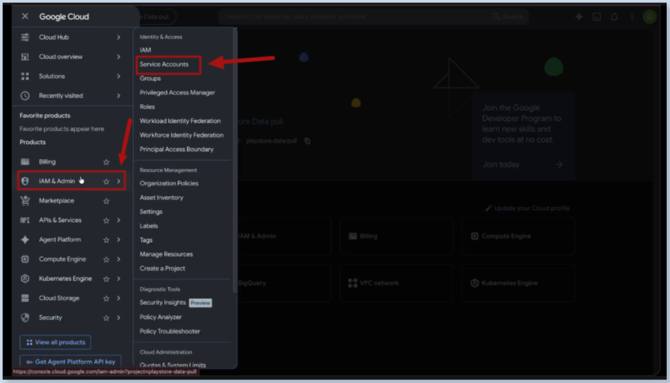Open Service Accounts from the submenu
The width and height of the screenshot is (670, 383).
coord(164,64)
